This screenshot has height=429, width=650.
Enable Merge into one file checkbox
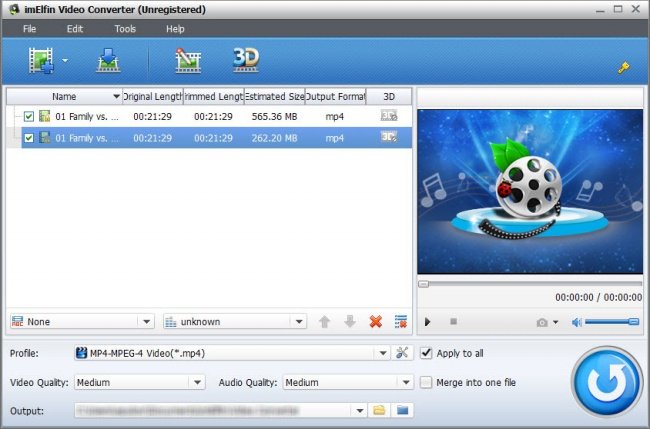(426, 382)
